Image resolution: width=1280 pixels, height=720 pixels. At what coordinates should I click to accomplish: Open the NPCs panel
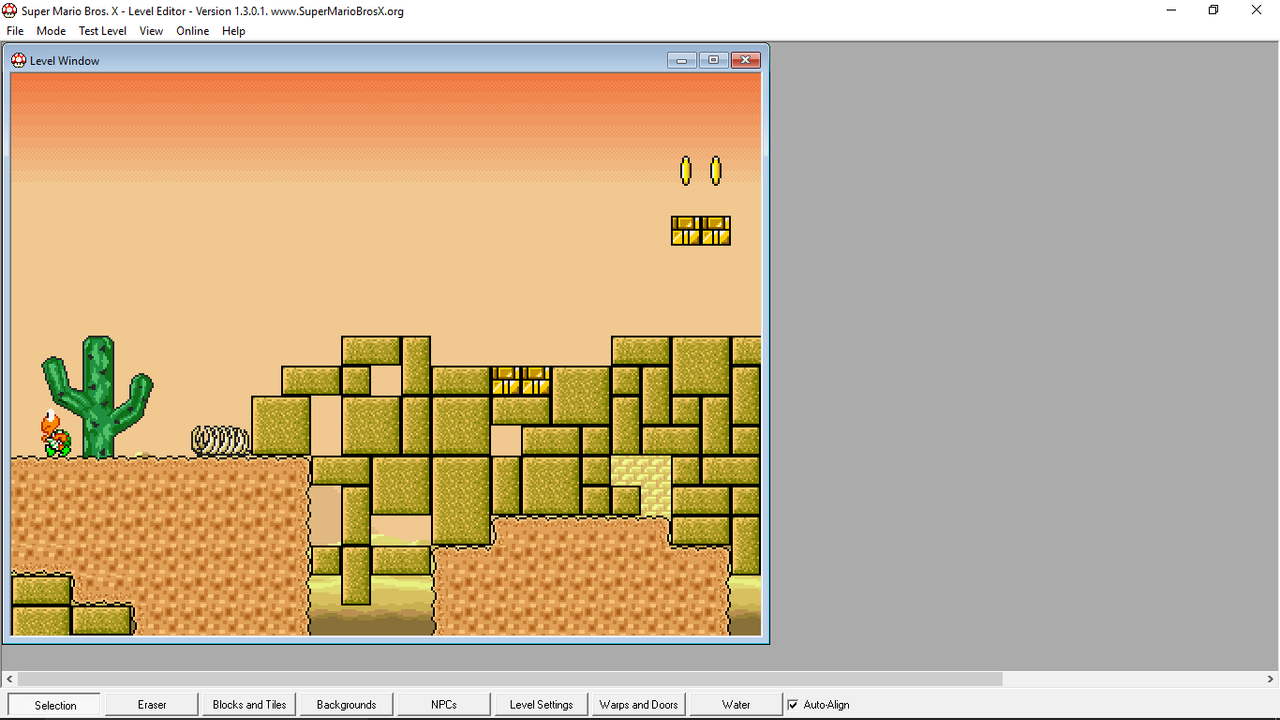coord(442,704)
